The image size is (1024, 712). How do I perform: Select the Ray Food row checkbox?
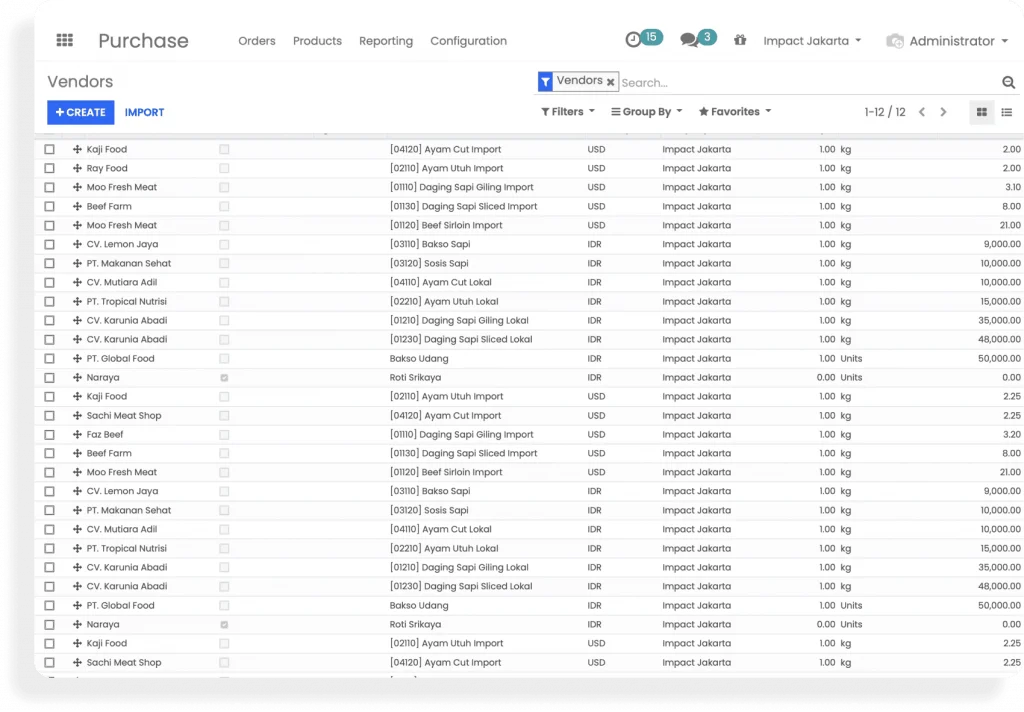pos(50,169)
